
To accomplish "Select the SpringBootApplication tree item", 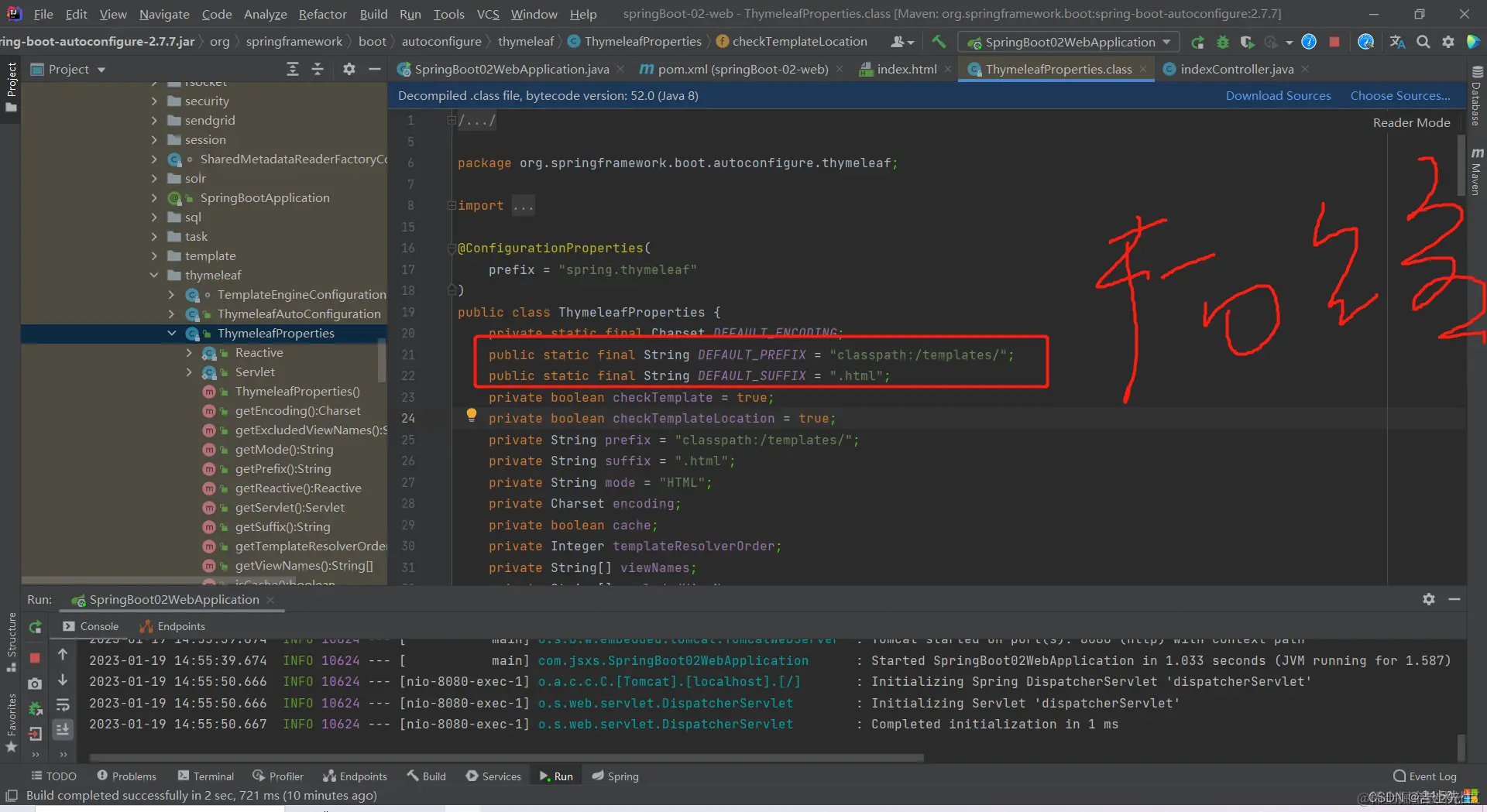I will click(264, 197).
